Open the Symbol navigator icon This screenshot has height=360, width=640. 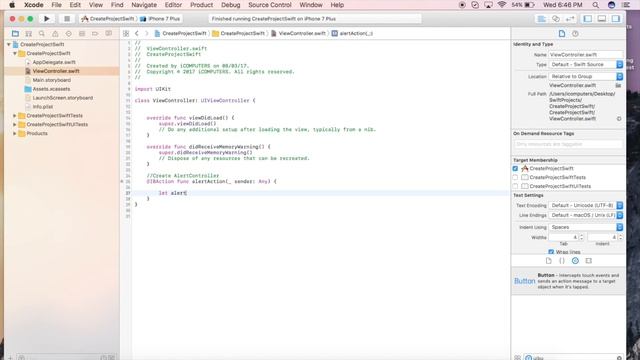click(29, 33)
